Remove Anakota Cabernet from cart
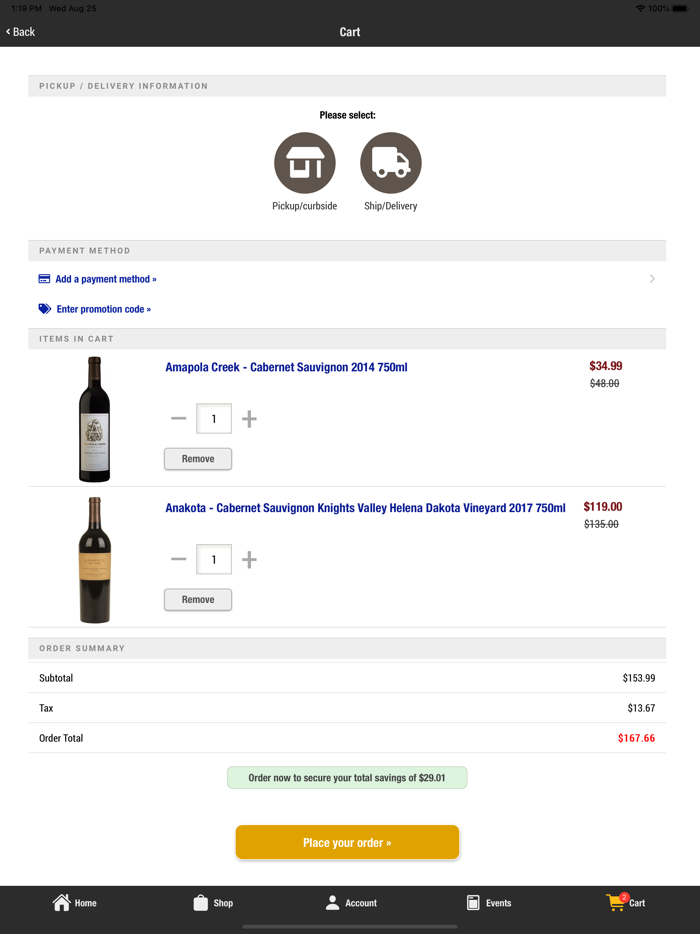The width and height of the screenshot is (700, 934). (x=198, y=600)
